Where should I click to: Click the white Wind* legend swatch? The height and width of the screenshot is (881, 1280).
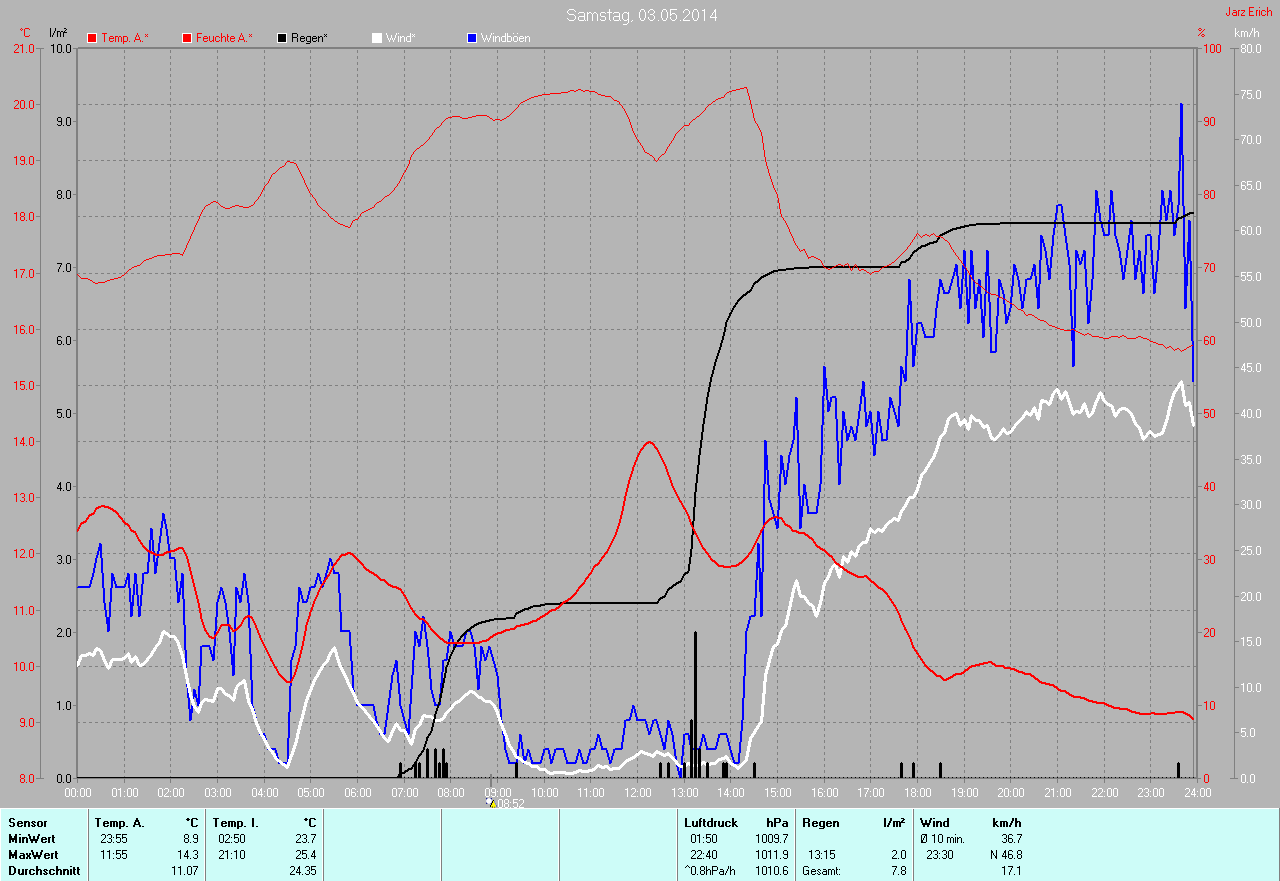point(377,38)
